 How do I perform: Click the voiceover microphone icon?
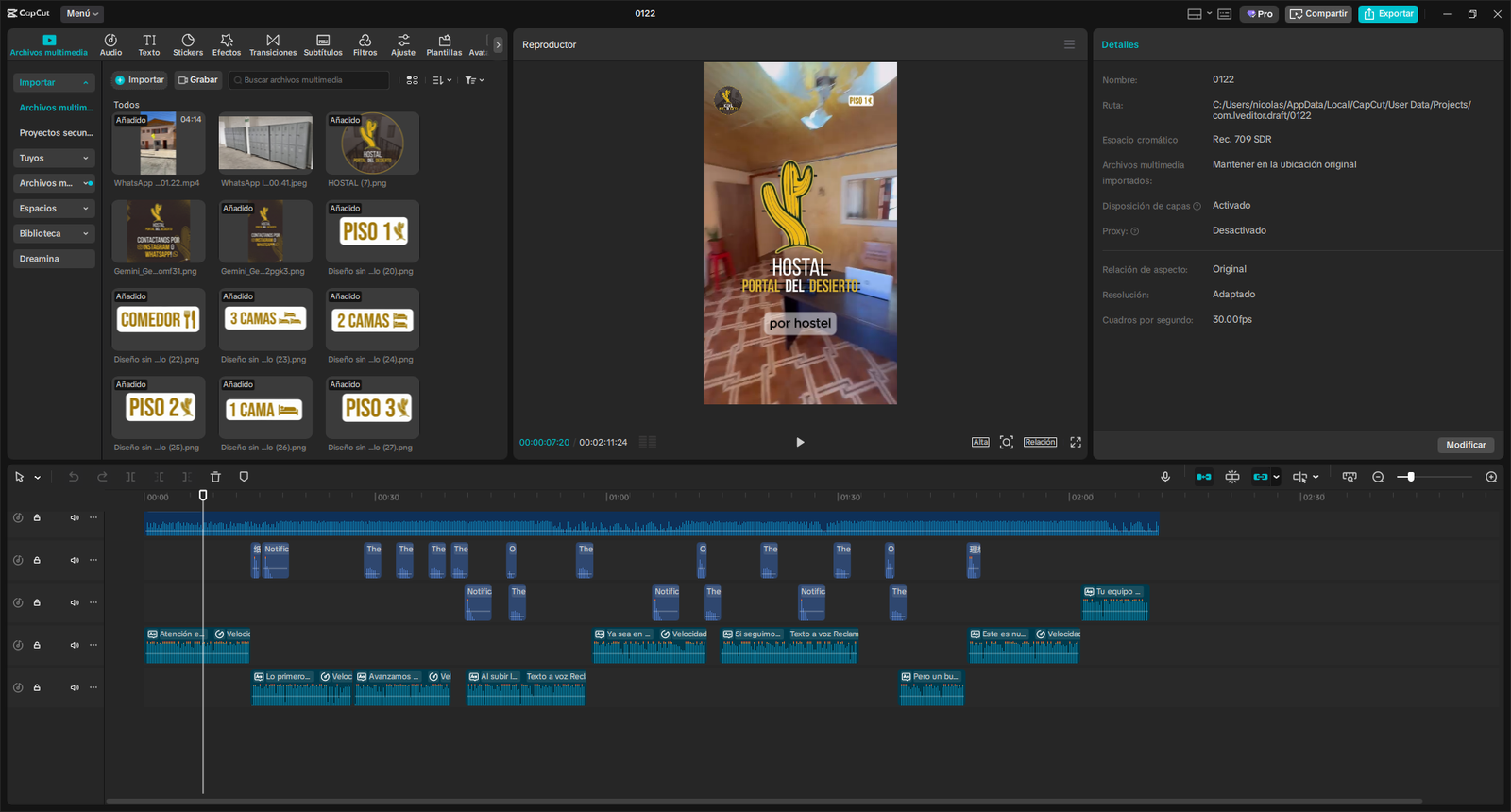click(1165, 477)
